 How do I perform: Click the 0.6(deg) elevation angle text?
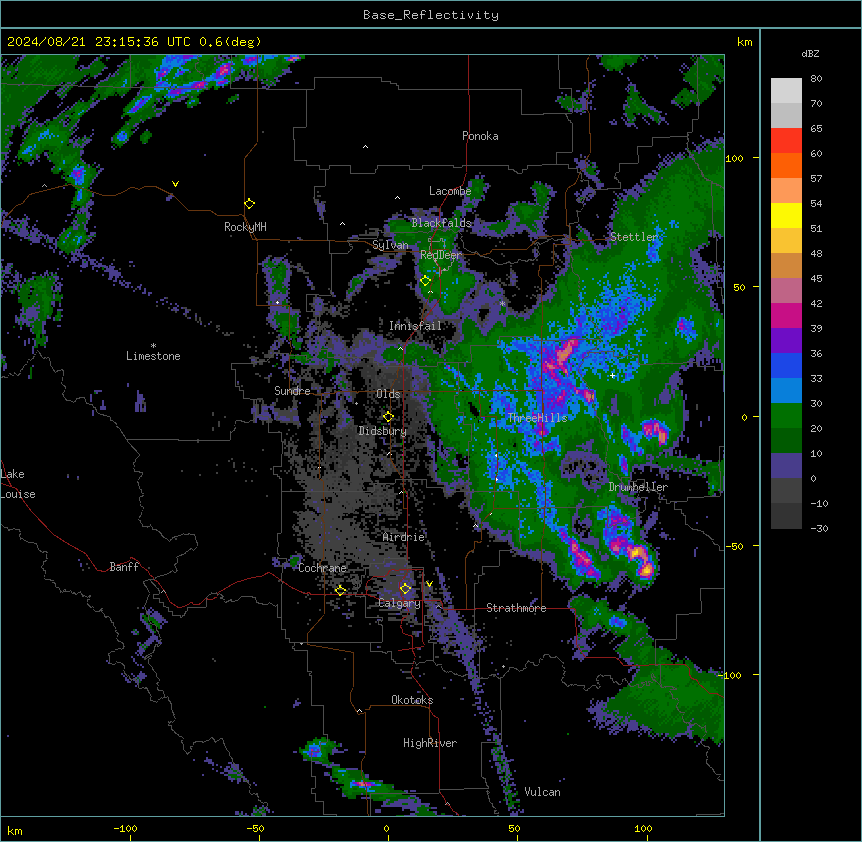230,42
